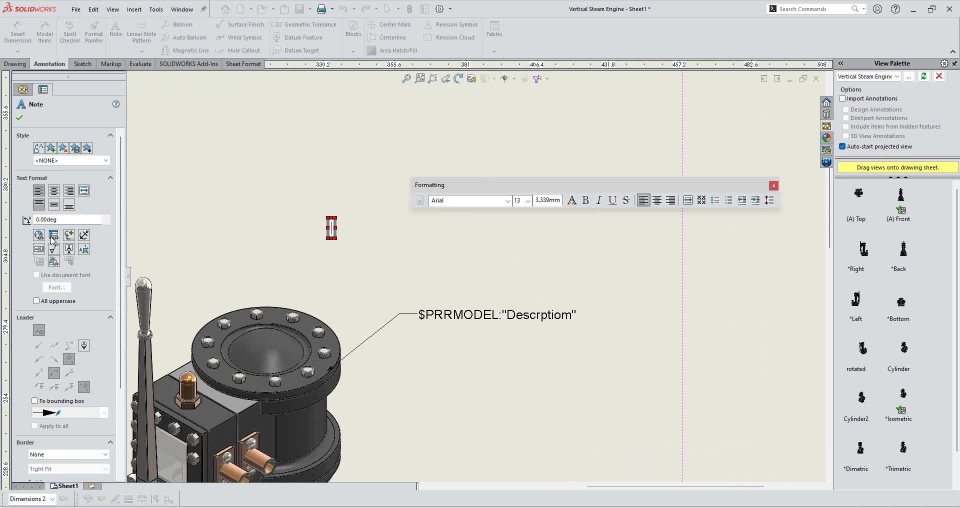Screen dimensions: 960x508
Task: Toggle Auto-start projected view checkbox
Action: click(x=842, y=146)
